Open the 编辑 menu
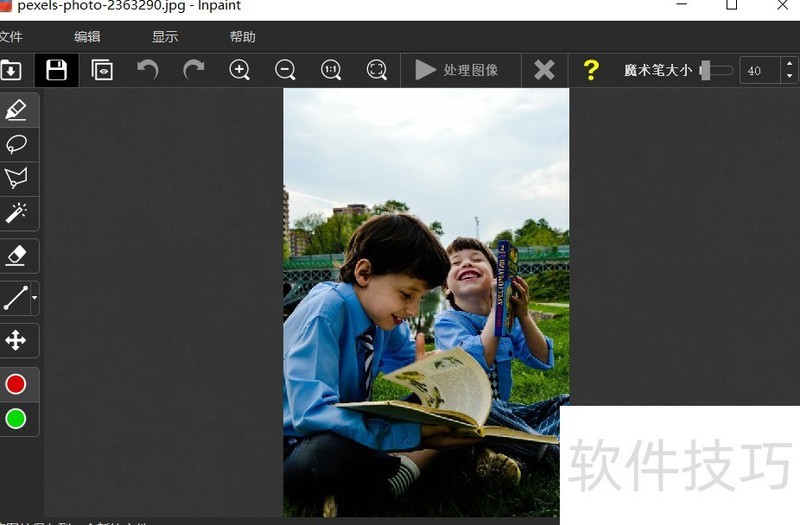Image resolution: width=800 pixels, height=525 pixels. coord(87,37)
